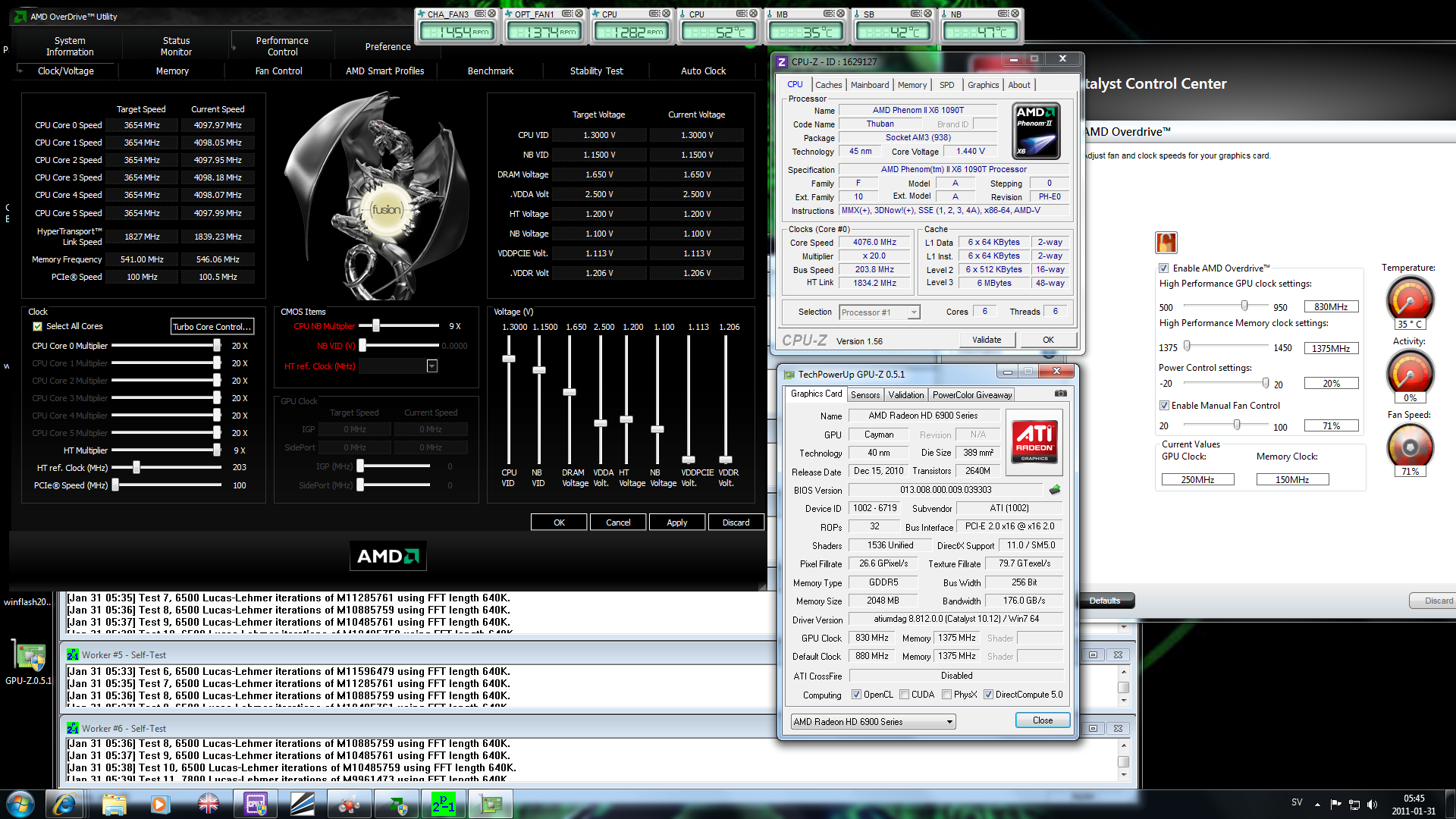
Task: Open settings icon on SB temperature widget
Action: (x=916, y=14)
